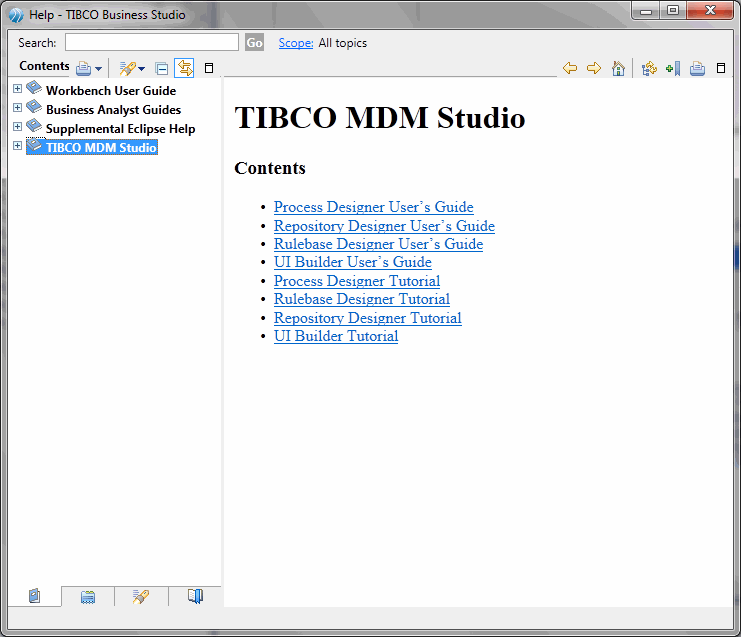Click the Print Page icon in content toolbar
The width and height of the screenshot is (741, 637).
pyautogui.click(x=697, y=69)
